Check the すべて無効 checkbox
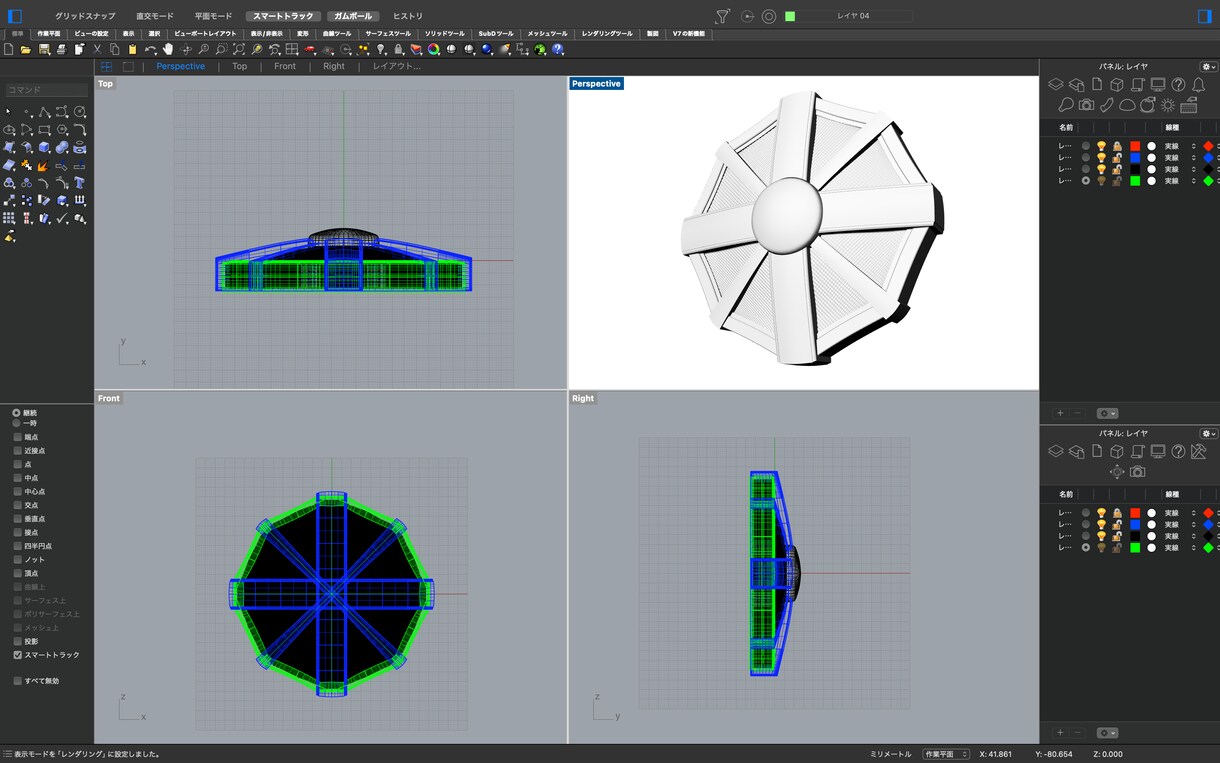 click(x=18, y=681)
